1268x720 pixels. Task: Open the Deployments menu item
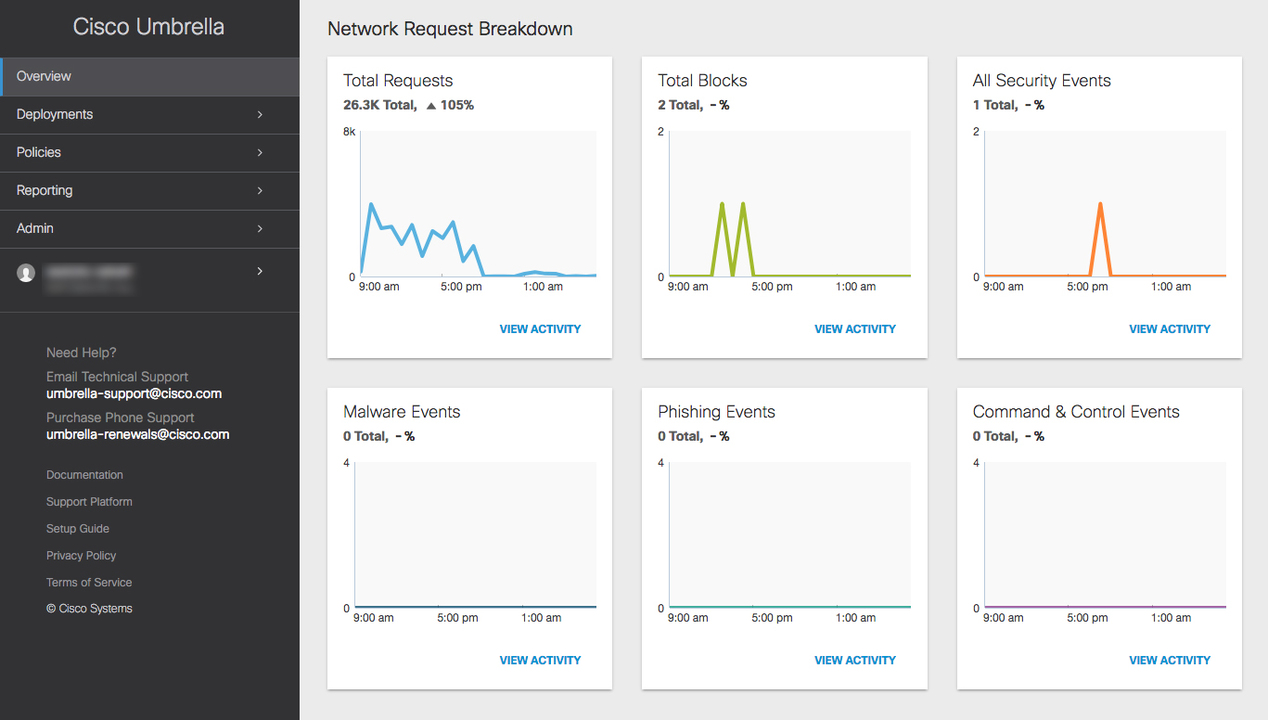tap(150, 115)
